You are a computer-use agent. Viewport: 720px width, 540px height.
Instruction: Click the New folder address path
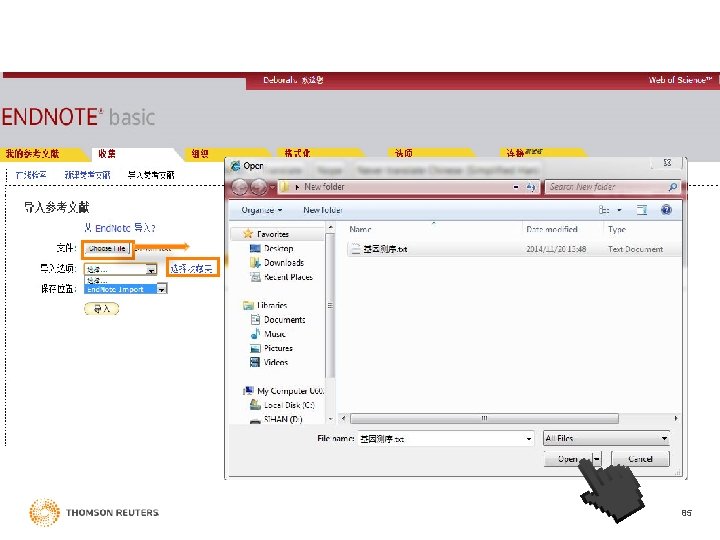324,187
